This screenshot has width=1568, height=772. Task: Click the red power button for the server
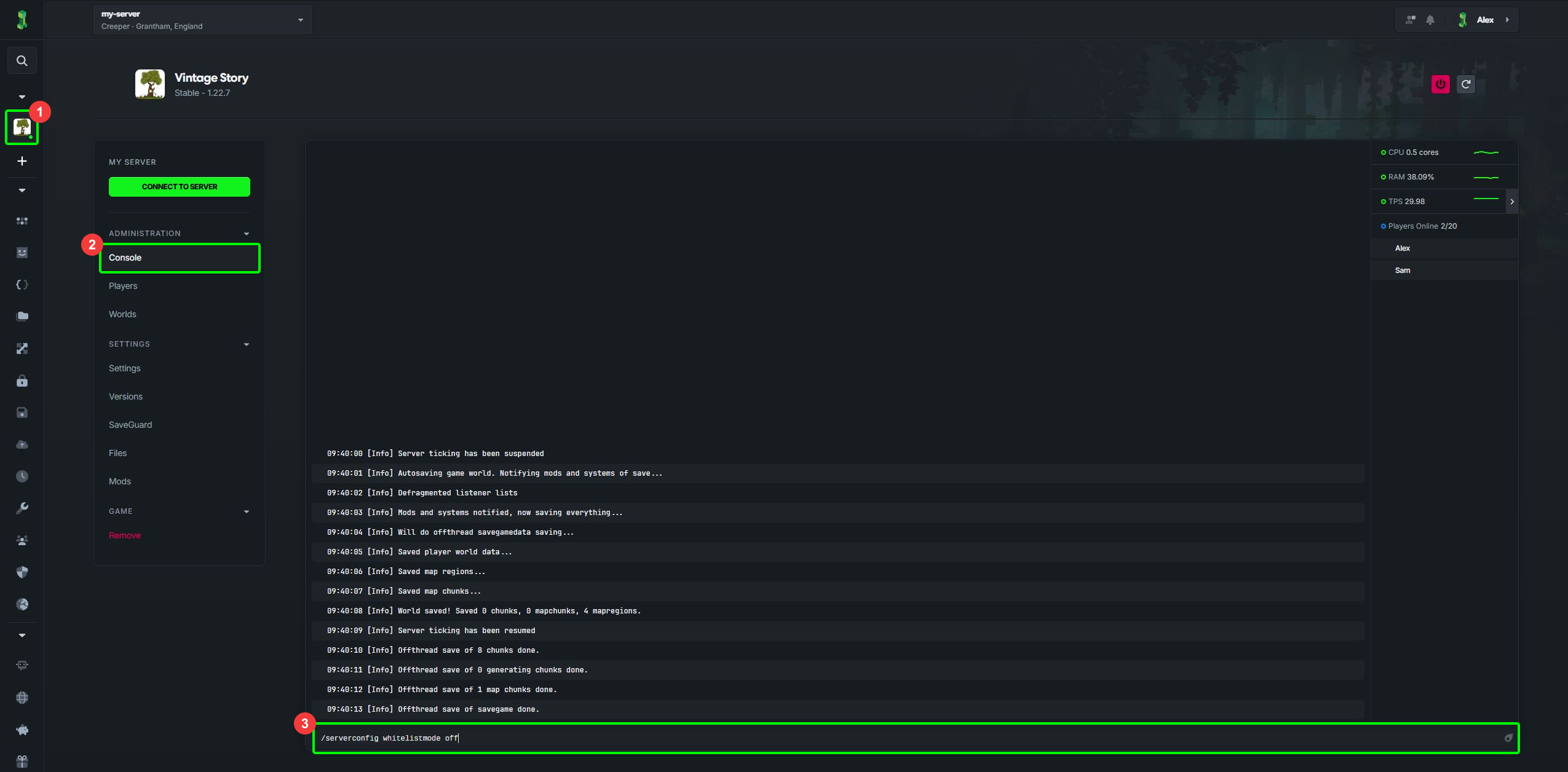pyautogui.click(x=1441, y=84)
